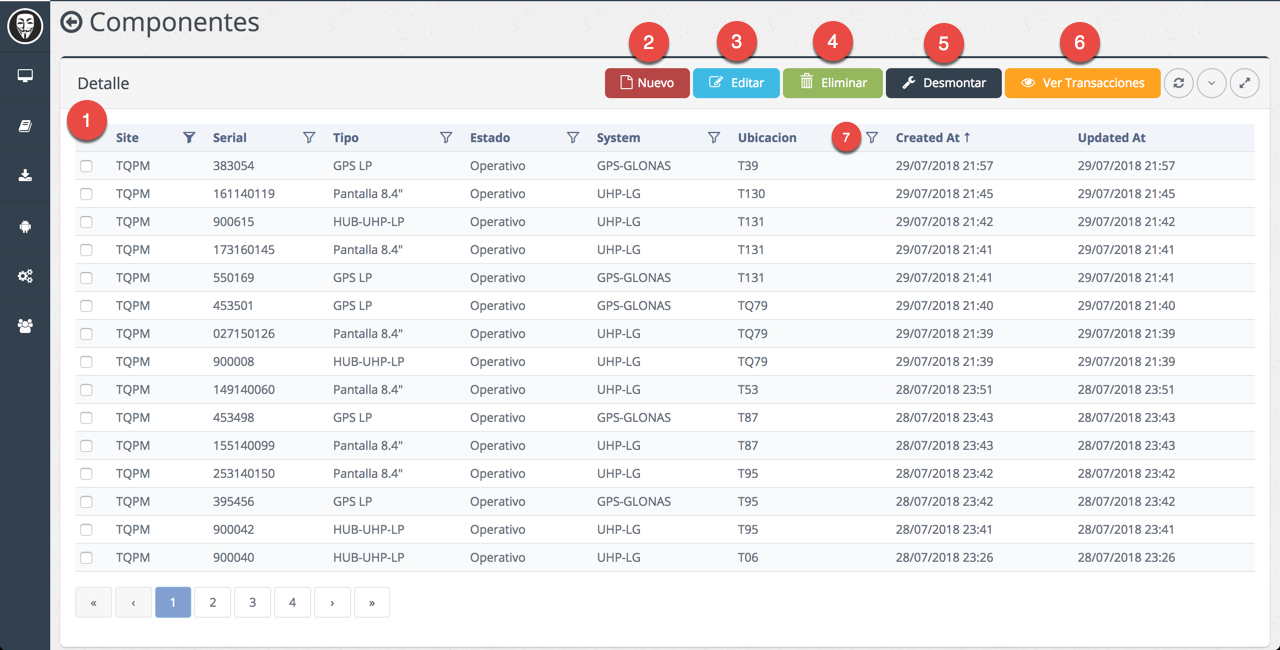
Task: Click the Editar button
Action: (736, 83)
